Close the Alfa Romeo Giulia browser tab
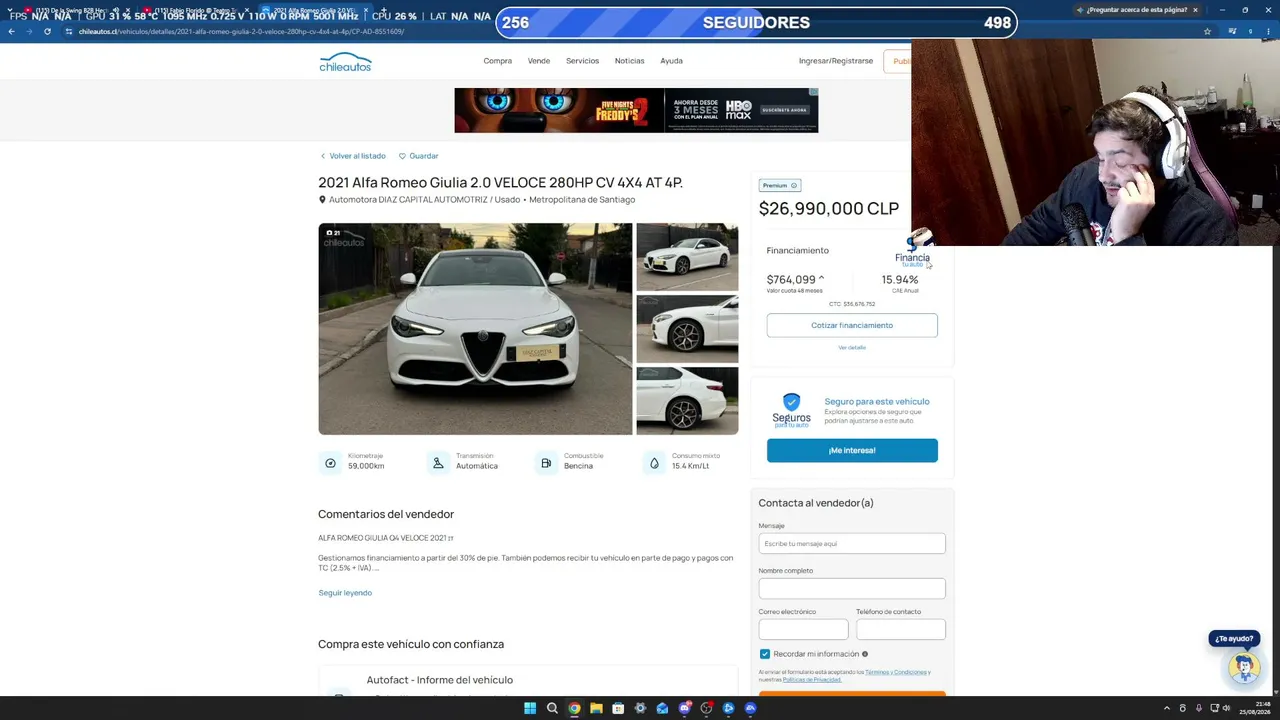Screen dimensions: 1280x720 pos(366,11)
